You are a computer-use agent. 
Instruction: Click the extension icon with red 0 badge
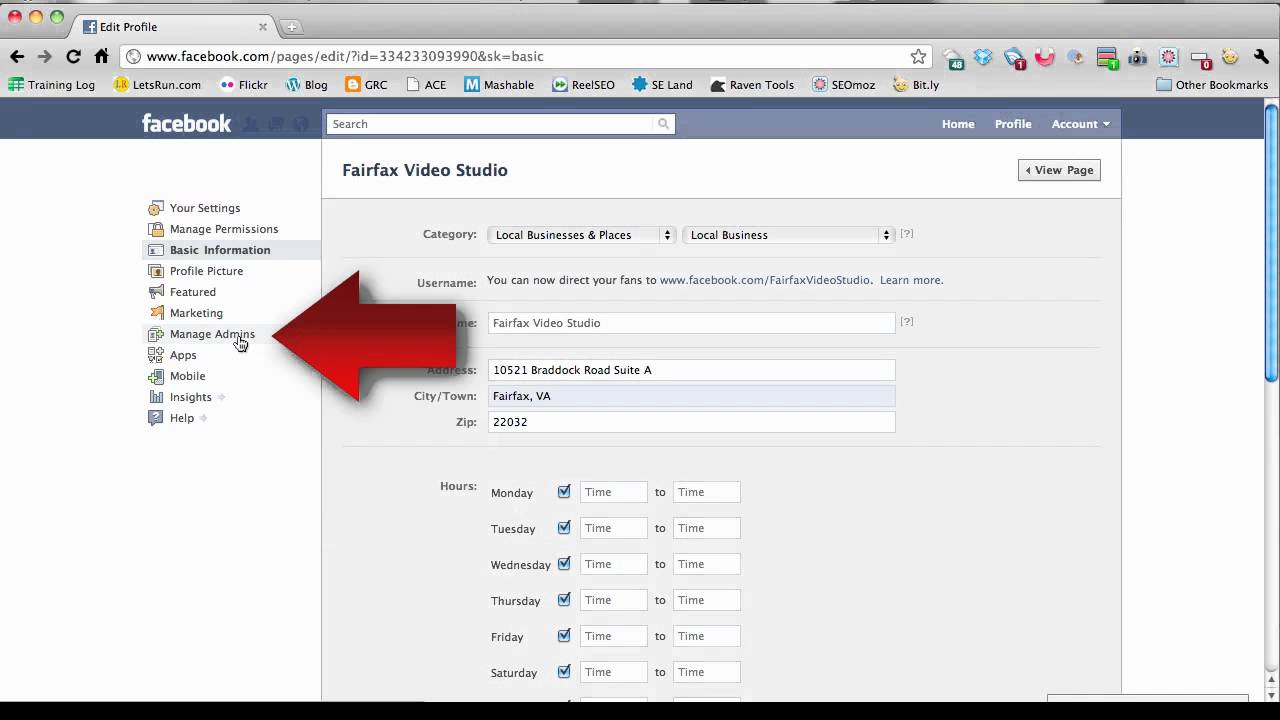point(1199,58)
